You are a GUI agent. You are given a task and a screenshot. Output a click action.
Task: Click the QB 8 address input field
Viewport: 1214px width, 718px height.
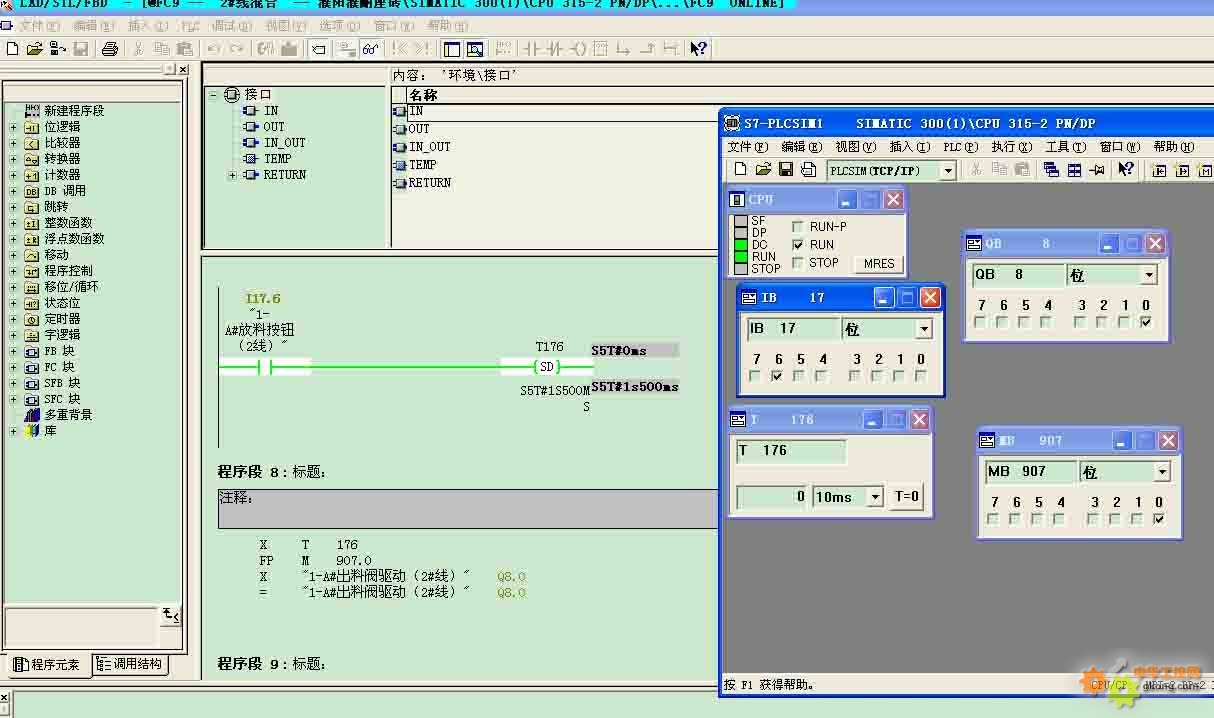pos(1018,275)
